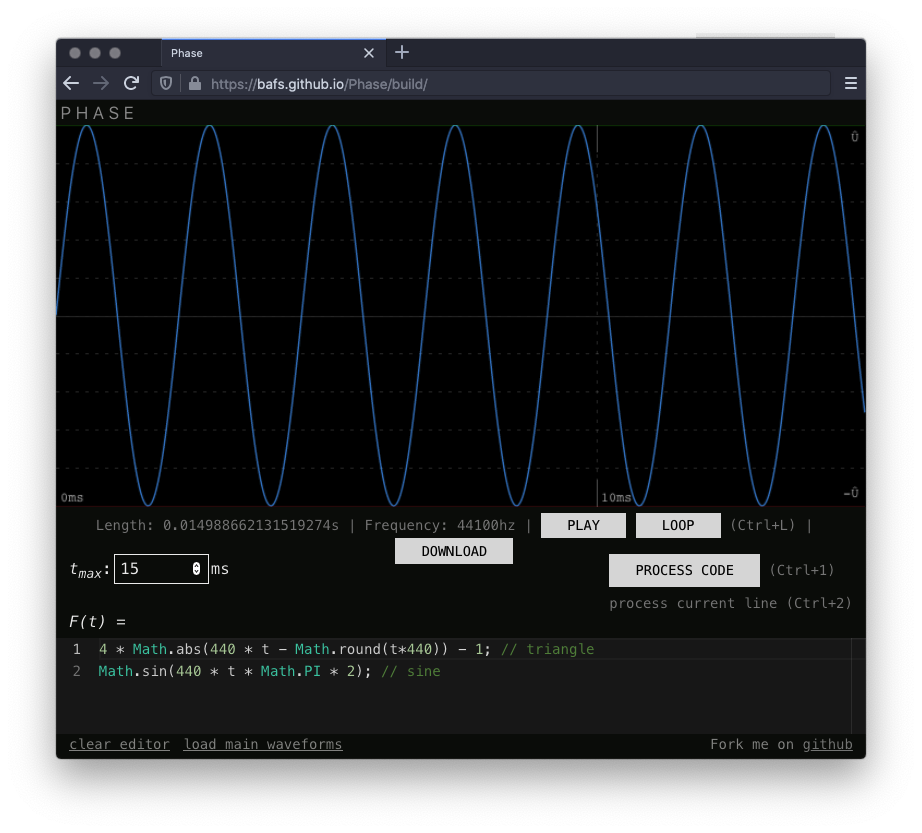The image size is (922, 833).
Task: Close the Phase tab
Action: (369, 53)
